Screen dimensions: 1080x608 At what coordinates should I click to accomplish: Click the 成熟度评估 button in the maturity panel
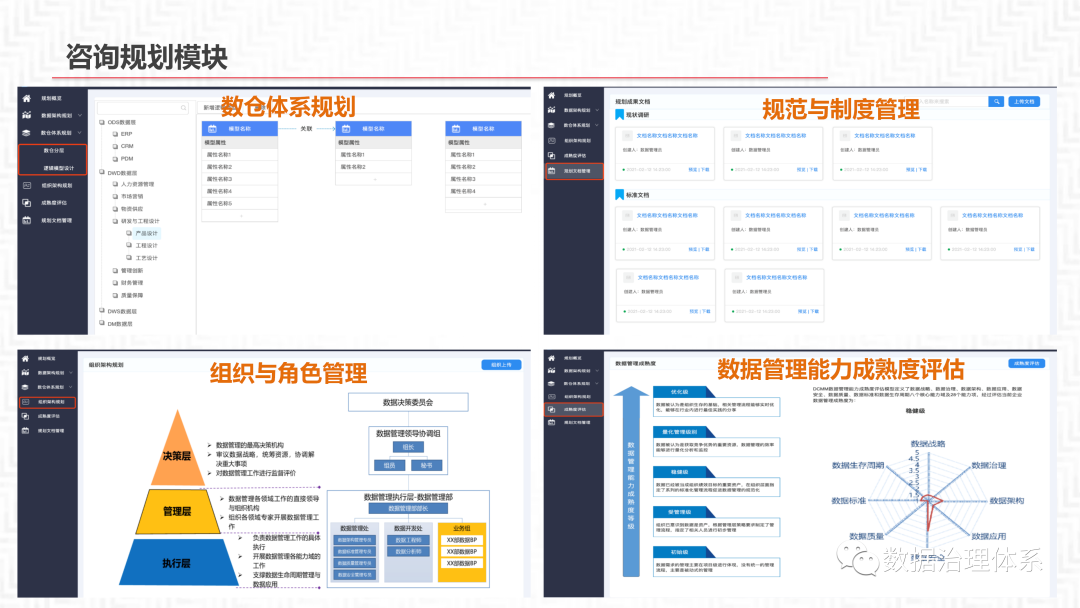coord(1025,364)
